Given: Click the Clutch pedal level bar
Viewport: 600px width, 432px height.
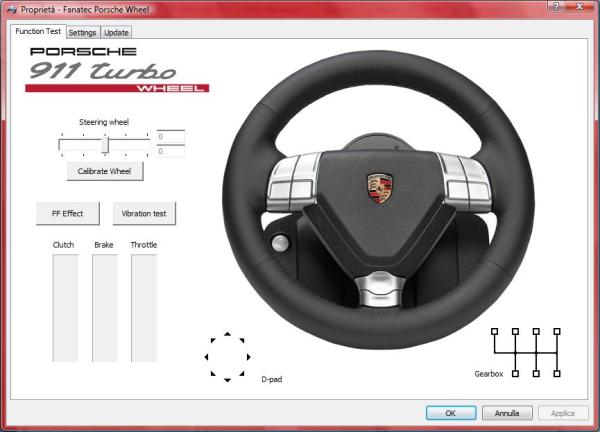Looking at the screenshot, I should (65, 308).
